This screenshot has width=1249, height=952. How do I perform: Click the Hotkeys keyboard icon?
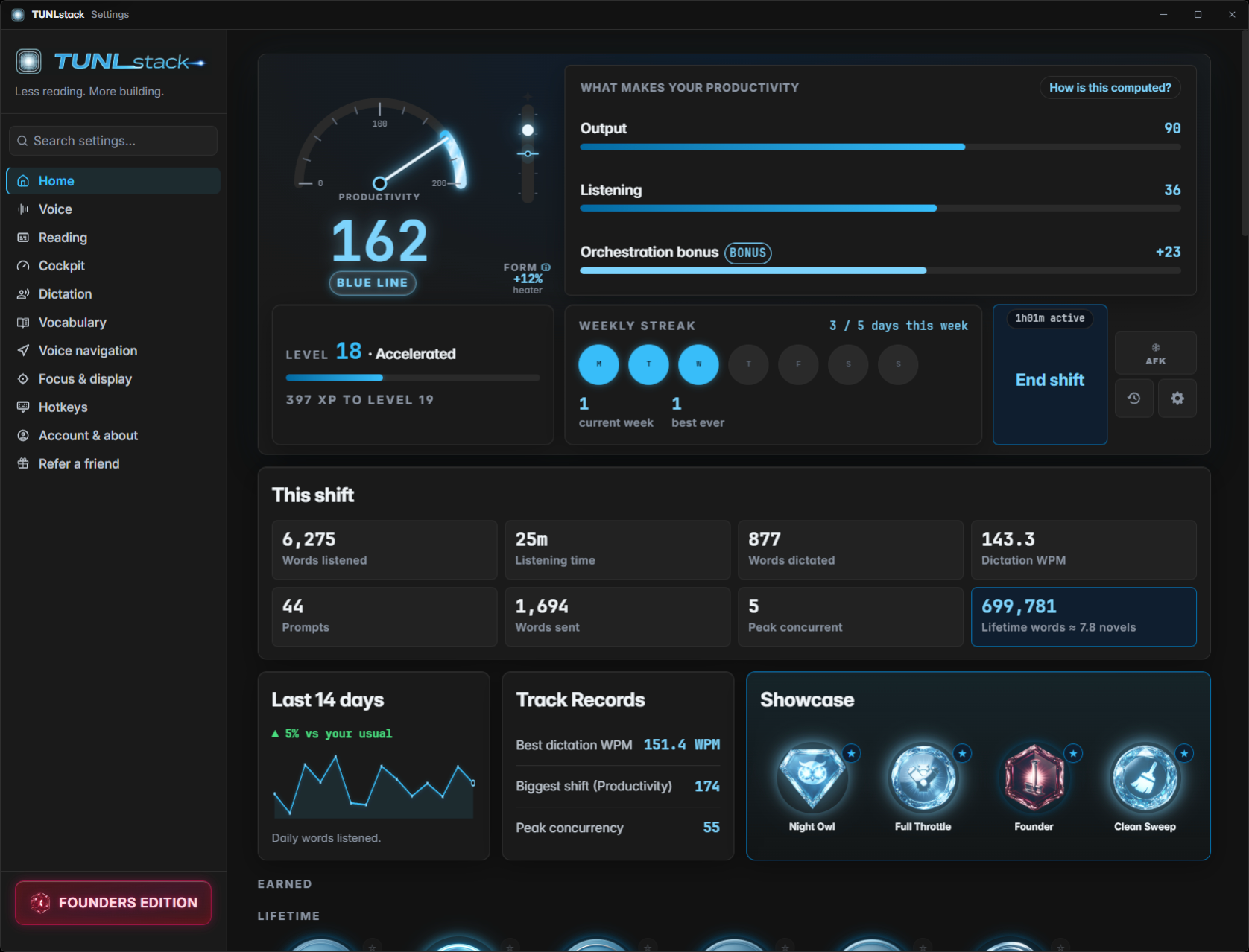pos(23,407)
